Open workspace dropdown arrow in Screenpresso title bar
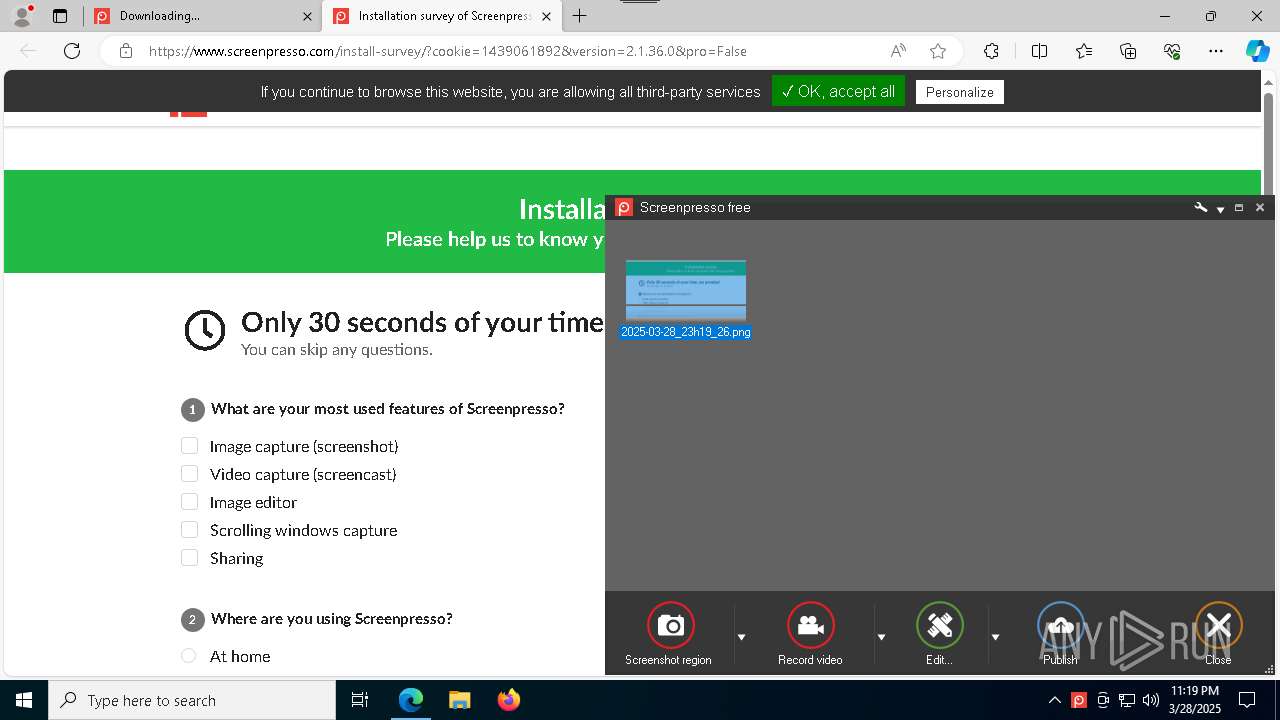The height and width of the screenshot is (720, 1280). (1220, 208)
